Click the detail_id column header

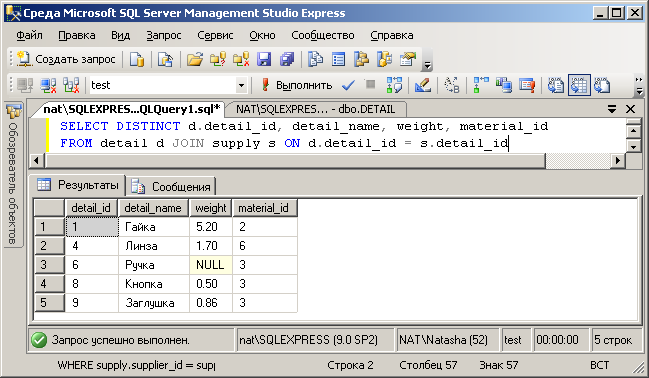click(91, 208)
